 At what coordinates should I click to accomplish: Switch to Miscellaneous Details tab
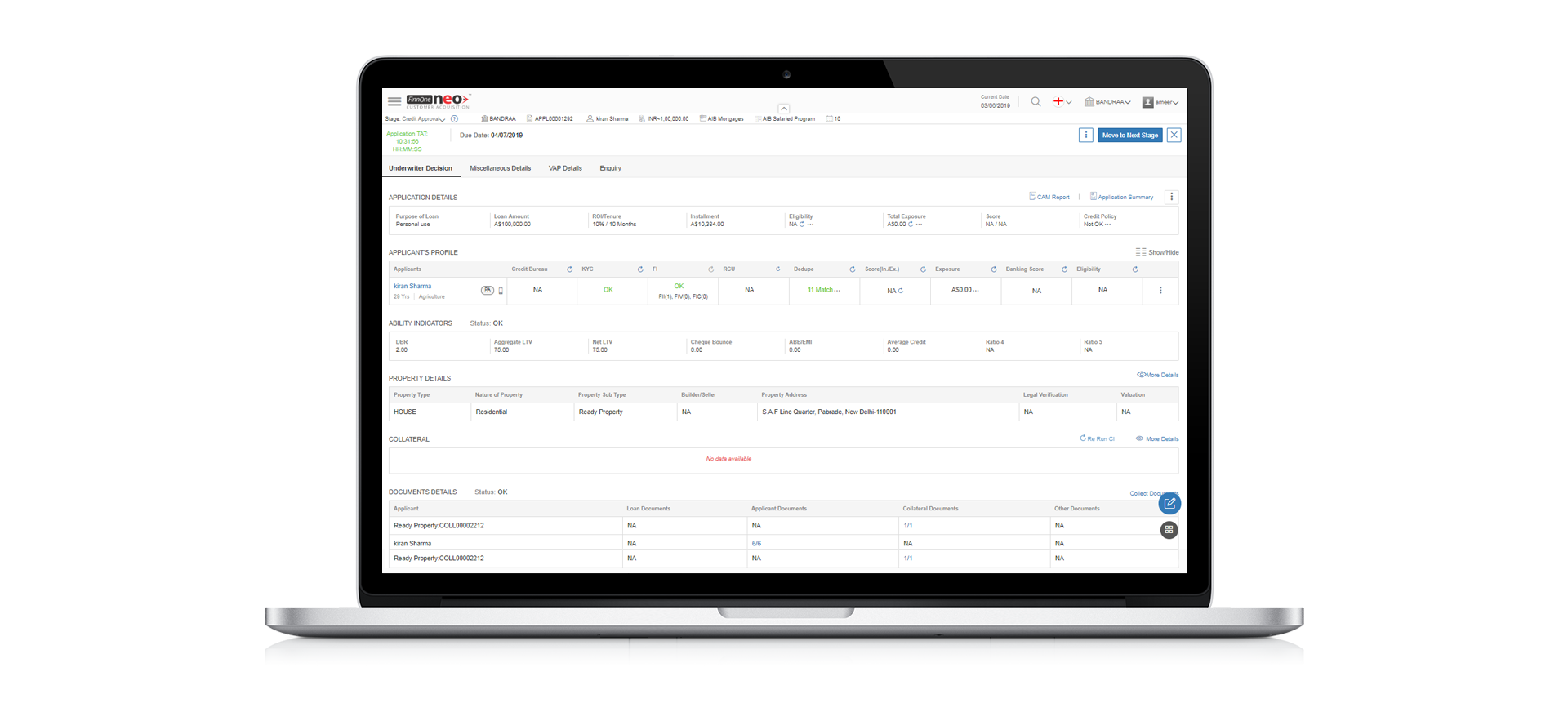pos(500,168)
